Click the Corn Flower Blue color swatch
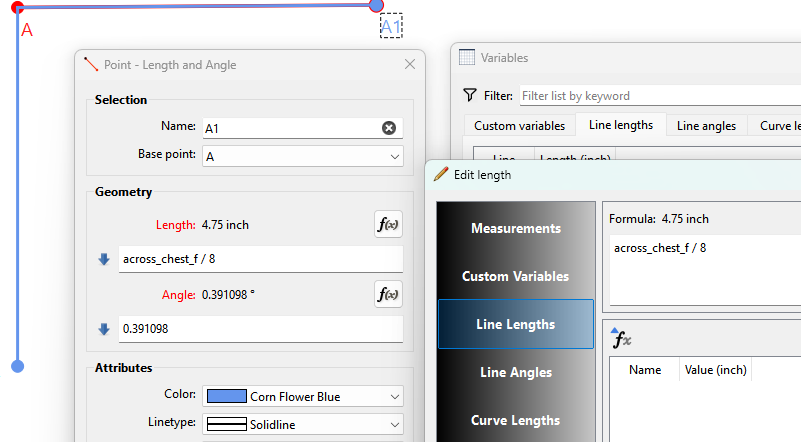801x442 pixels. (224, 396)
